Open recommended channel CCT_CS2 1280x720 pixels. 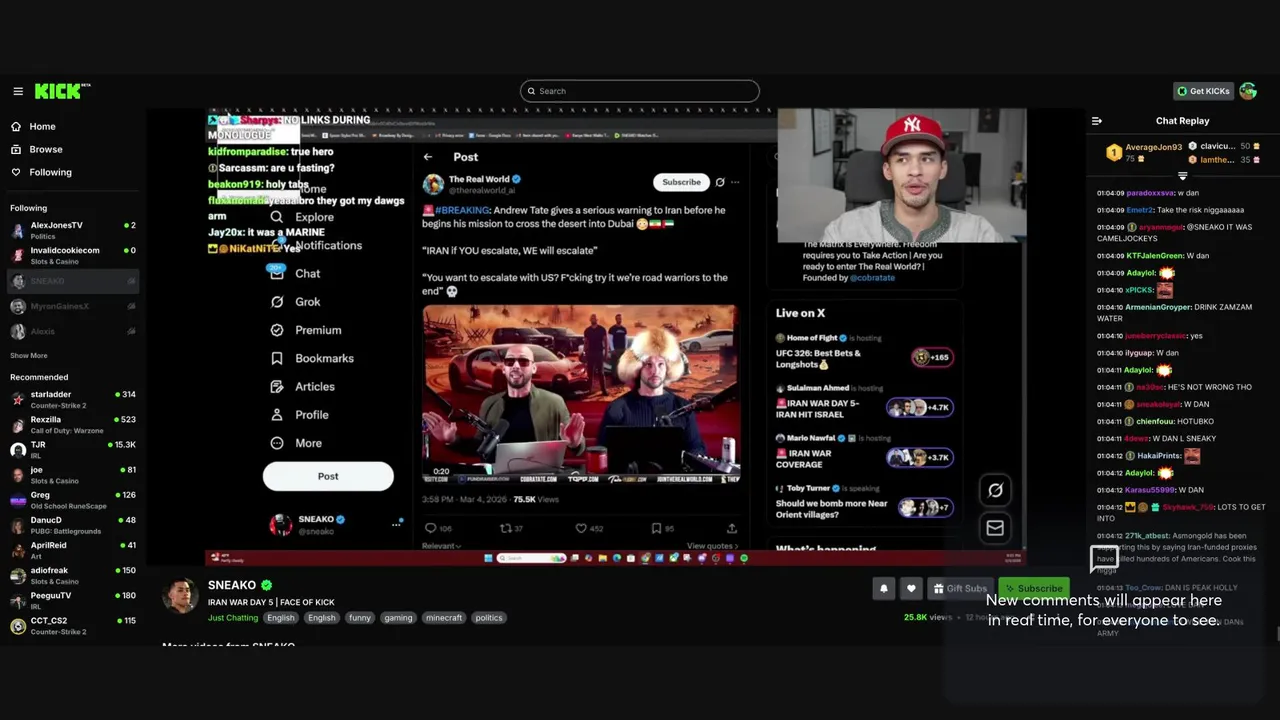pos(72,625)
